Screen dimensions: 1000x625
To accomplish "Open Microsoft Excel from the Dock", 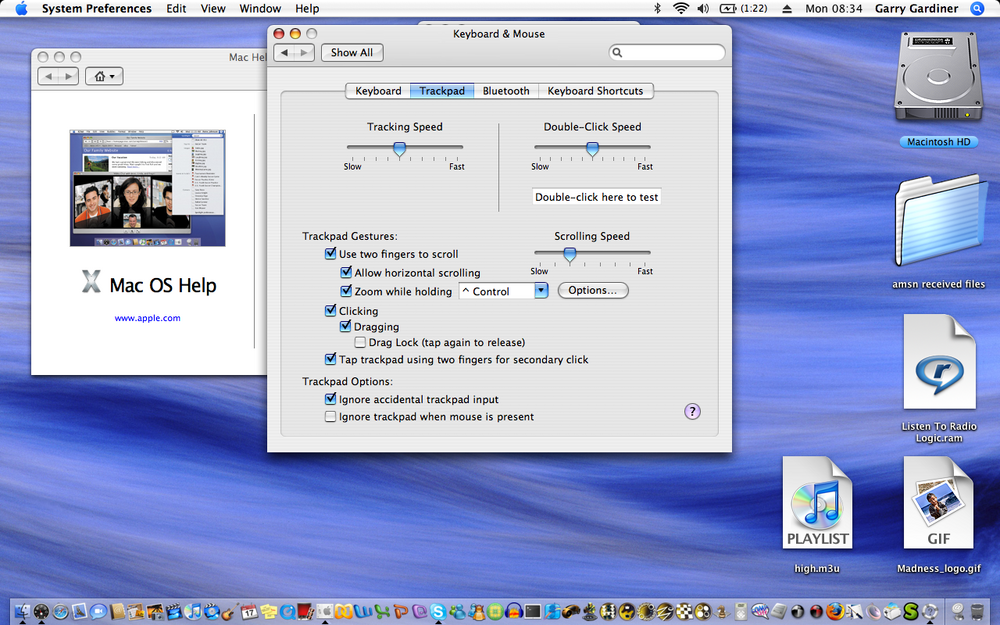I will tap(382, 612).
